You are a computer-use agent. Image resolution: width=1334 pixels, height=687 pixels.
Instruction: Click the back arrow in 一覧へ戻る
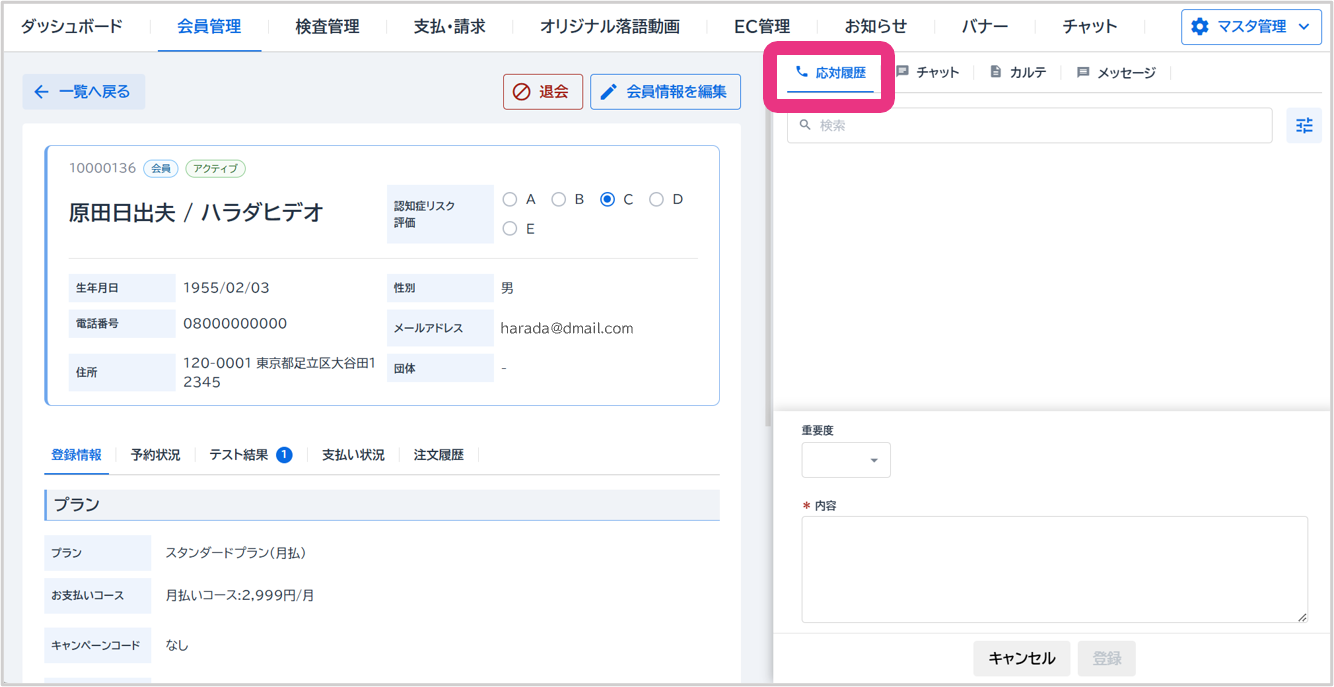(x=41, y=92)
